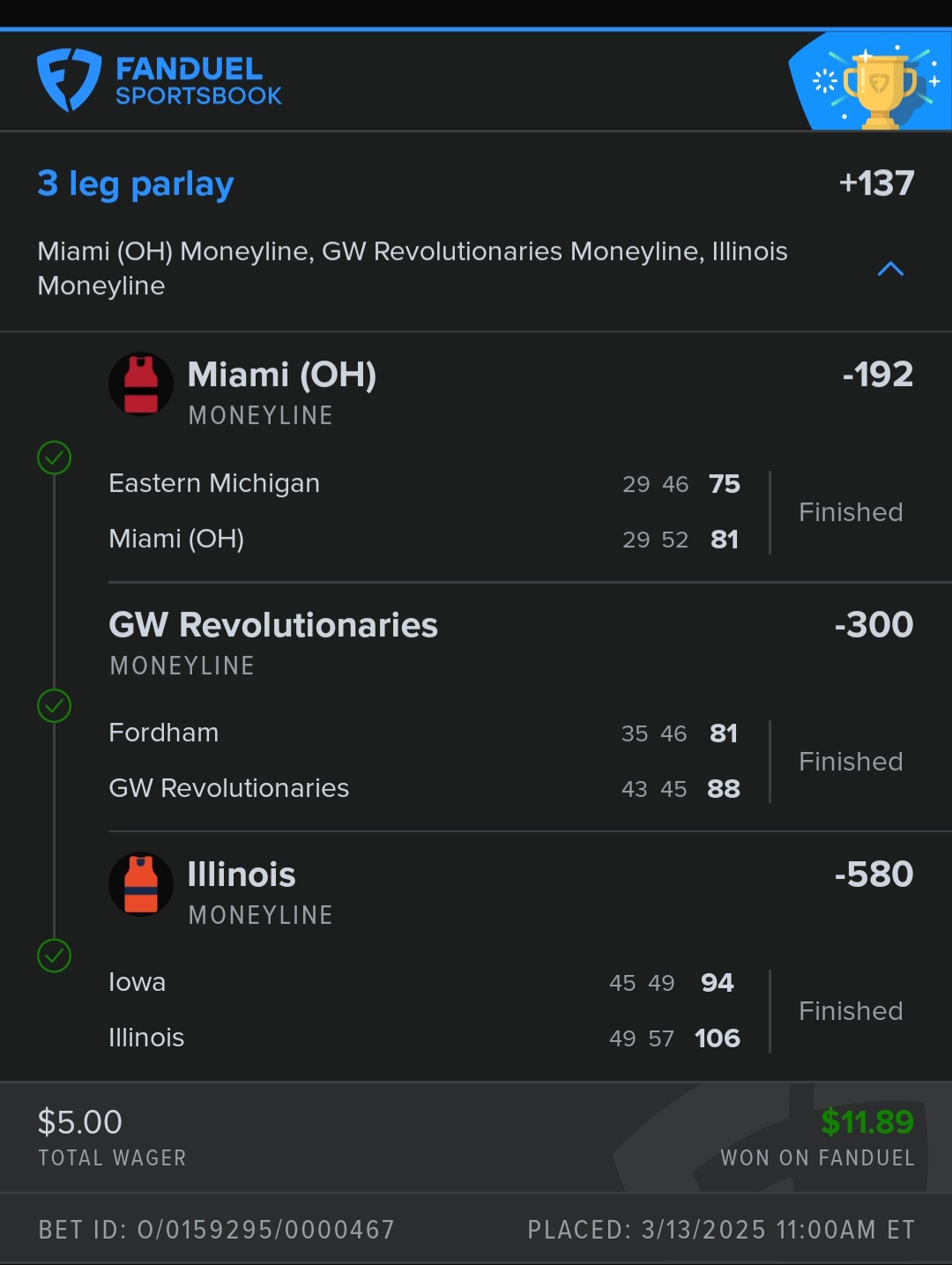Click the FanDuel Sportsbook wordmark
This screenshot has height=1265, width=952.
pos(198,81)
